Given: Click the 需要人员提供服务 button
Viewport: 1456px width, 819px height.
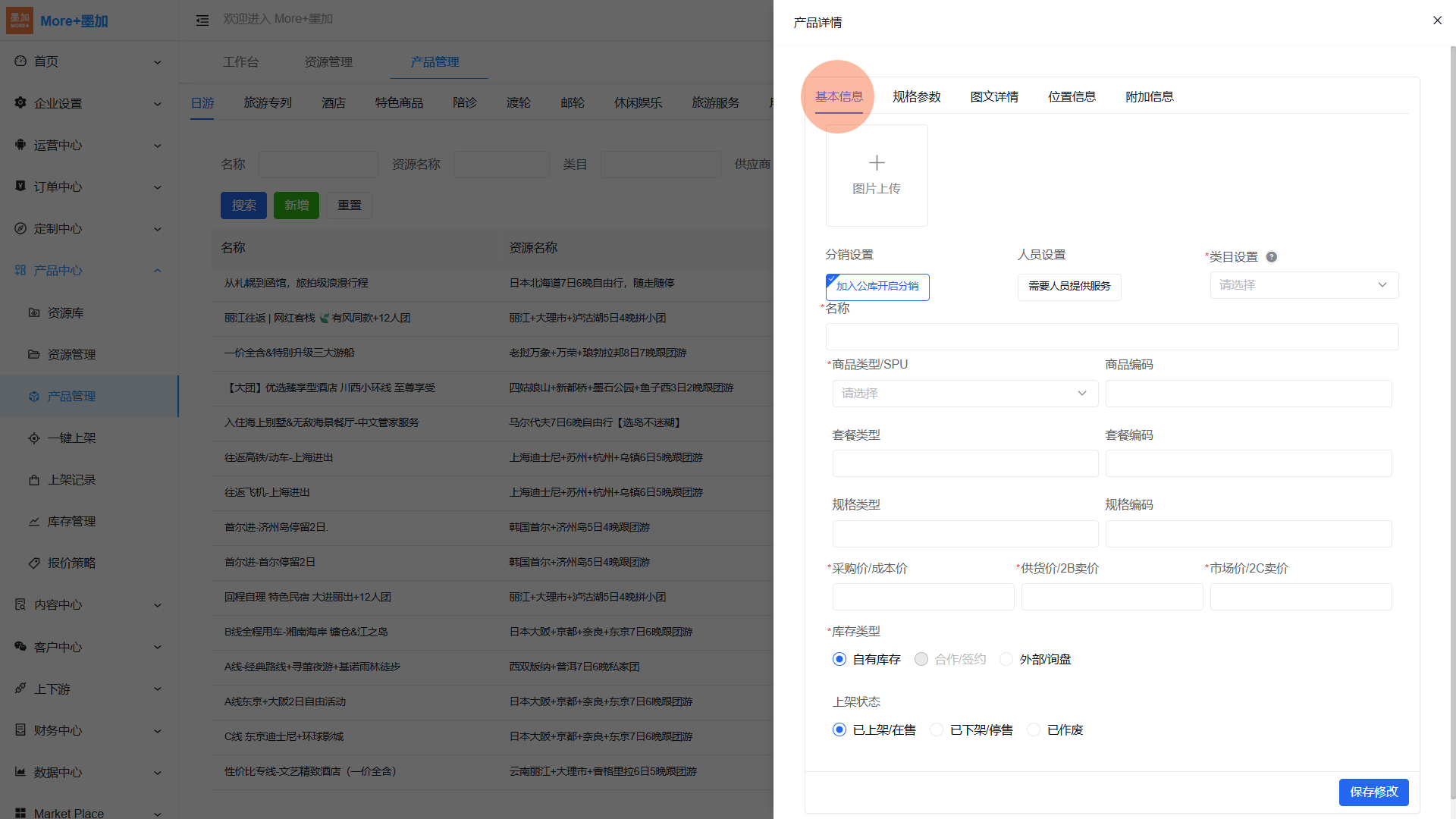Looking at the screenshot, I should [x=1068, y=287].
